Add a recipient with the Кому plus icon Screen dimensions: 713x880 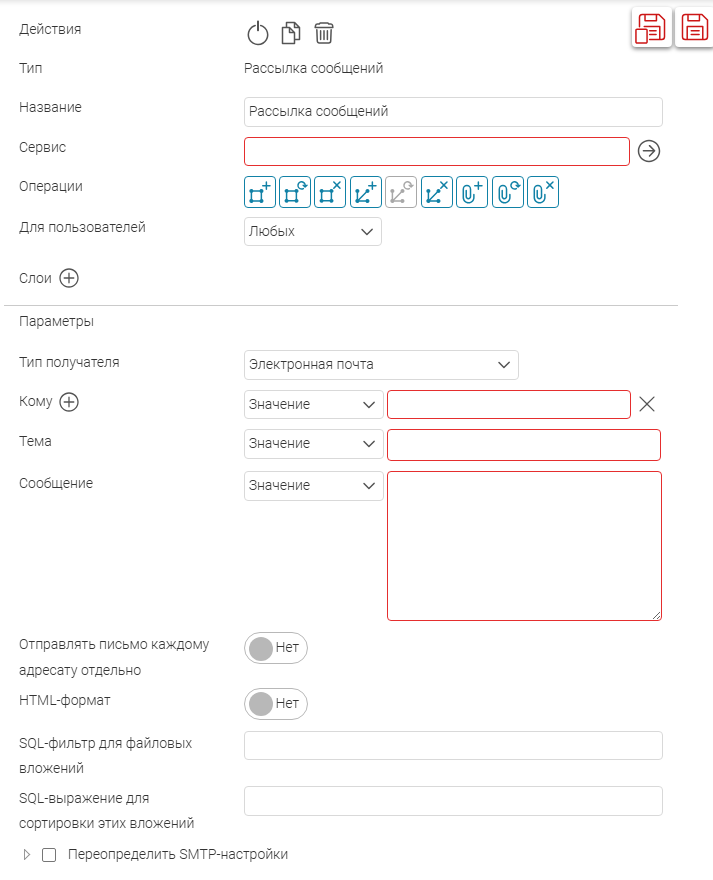pos(69,402)
